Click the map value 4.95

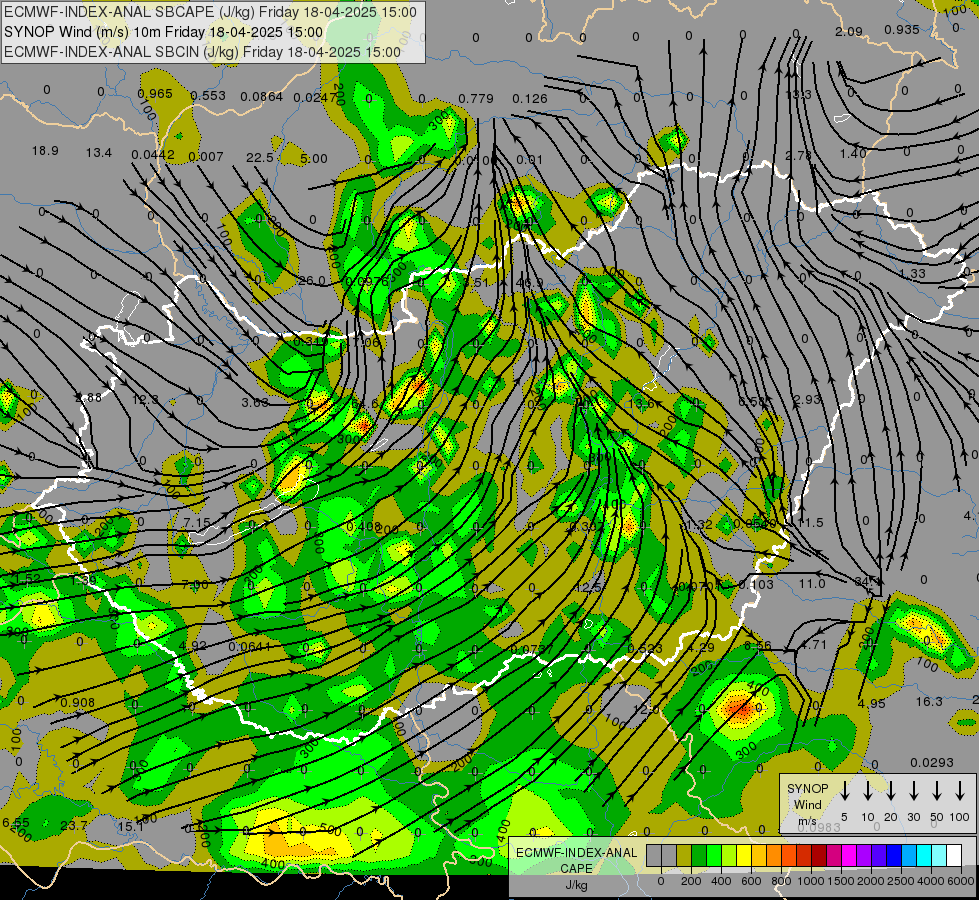[872, 704]
